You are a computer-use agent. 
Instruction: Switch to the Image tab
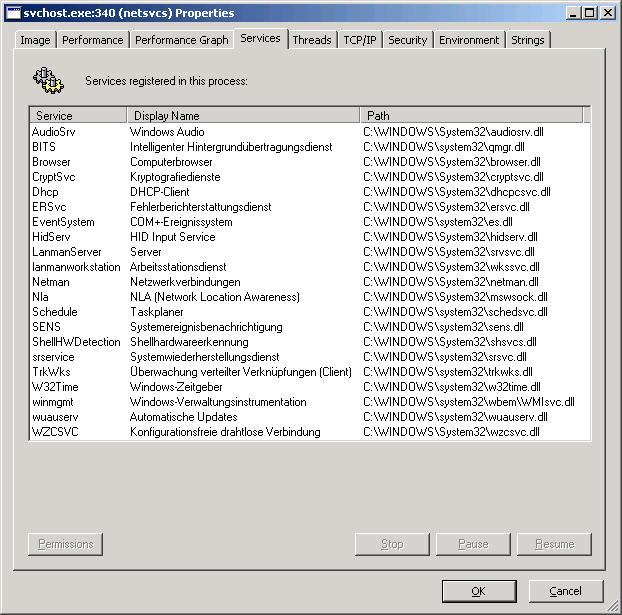pyautogui.click(x=35, y=40)
